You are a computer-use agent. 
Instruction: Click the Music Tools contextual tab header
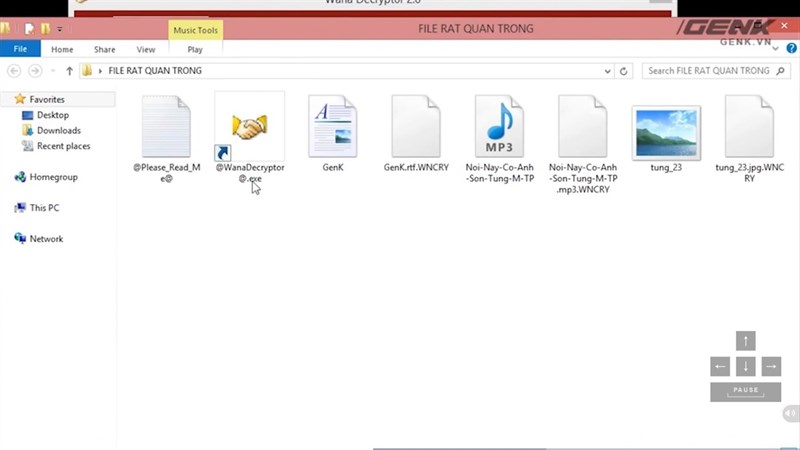[x=195, y=30]
